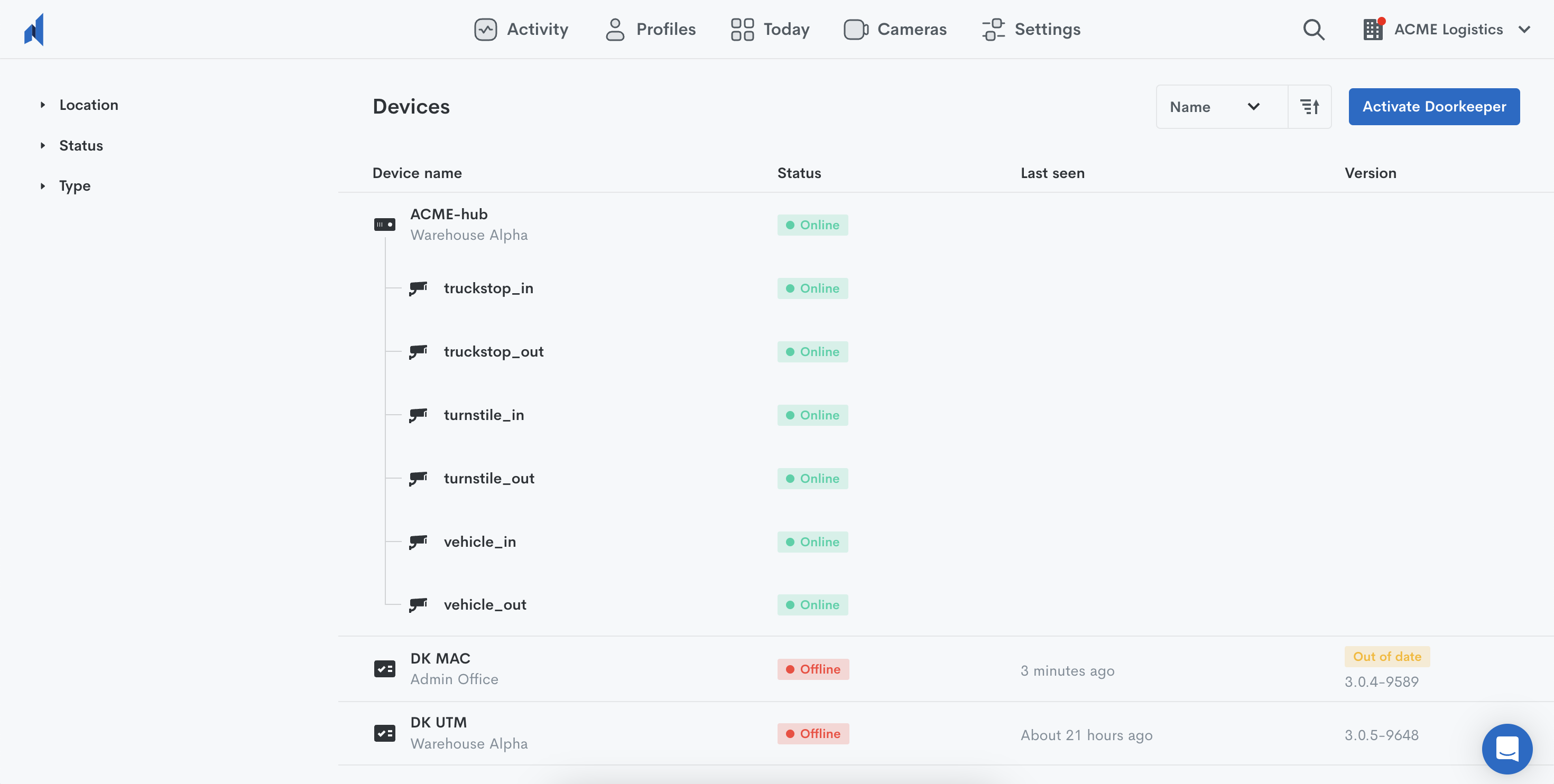Click the ACME-hub Online status badge
The height and width of the screenshot is (784, 1554).
pyautogui.click(x=812, y=225)
